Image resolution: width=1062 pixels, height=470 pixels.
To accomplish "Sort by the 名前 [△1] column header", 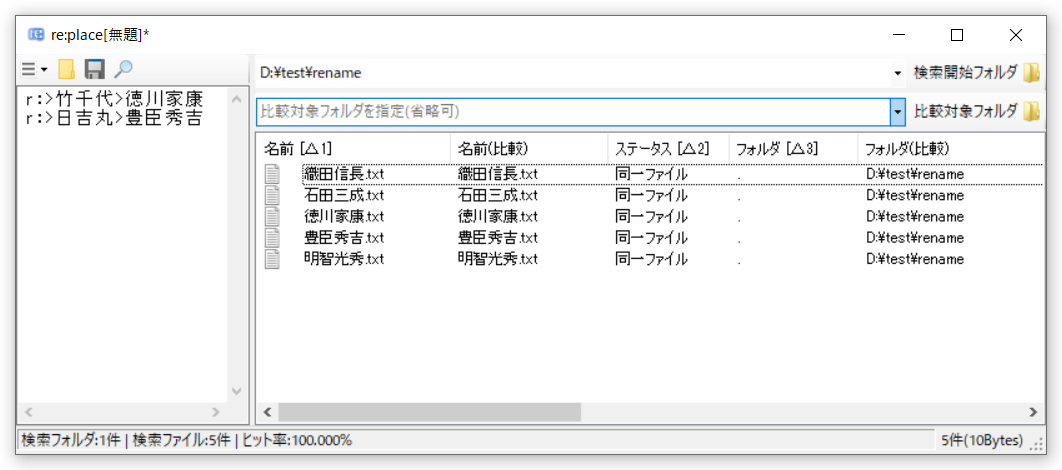I will point(353,148).
